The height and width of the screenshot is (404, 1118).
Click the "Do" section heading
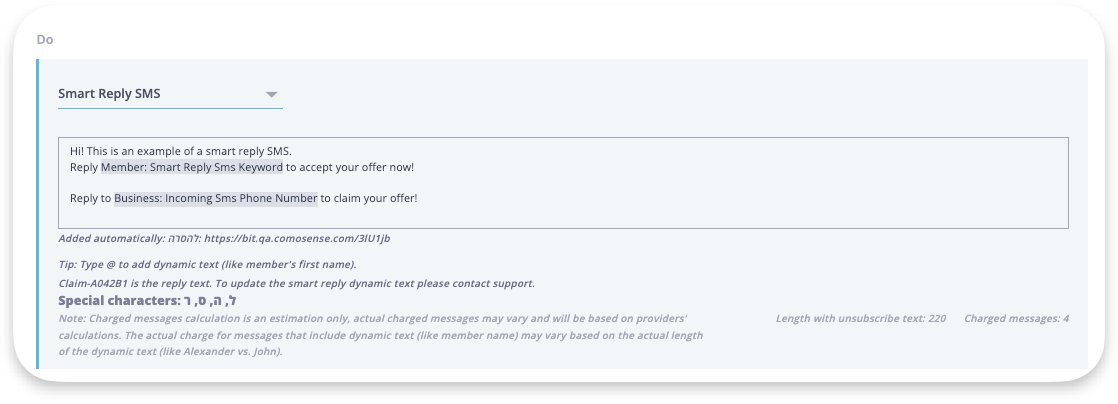click(45, 40)
